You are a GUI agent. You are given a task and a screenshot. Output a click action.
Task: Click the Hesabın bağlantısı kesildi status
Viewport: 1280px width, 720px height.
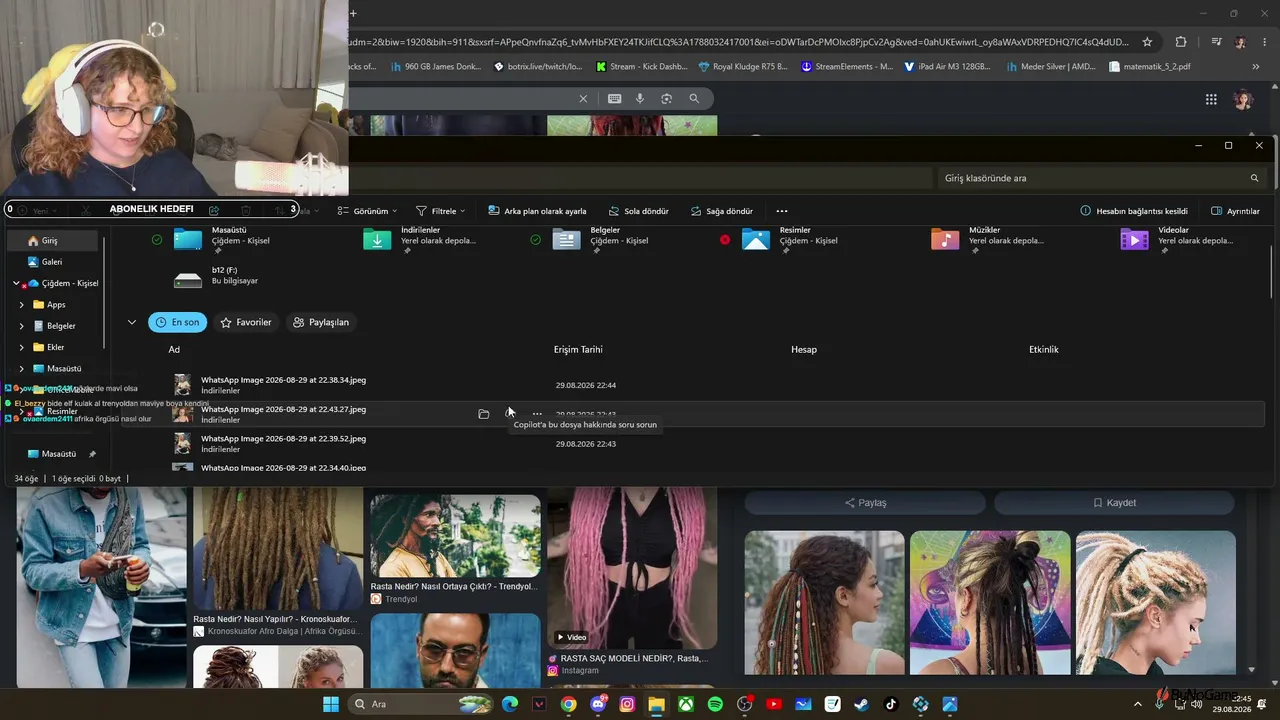tap(1134, 211)
